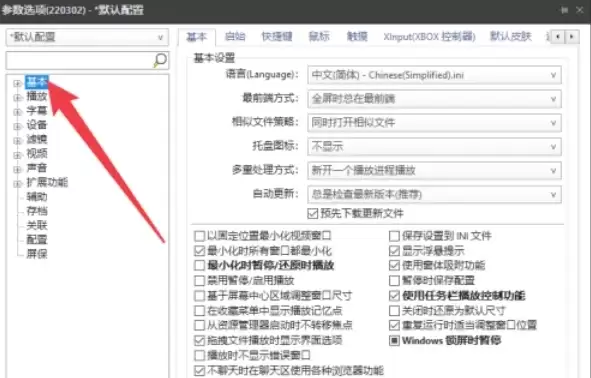Click the pin icon in title bar
This screenshot has width=591, height=378.
click(x=564, y=10)
